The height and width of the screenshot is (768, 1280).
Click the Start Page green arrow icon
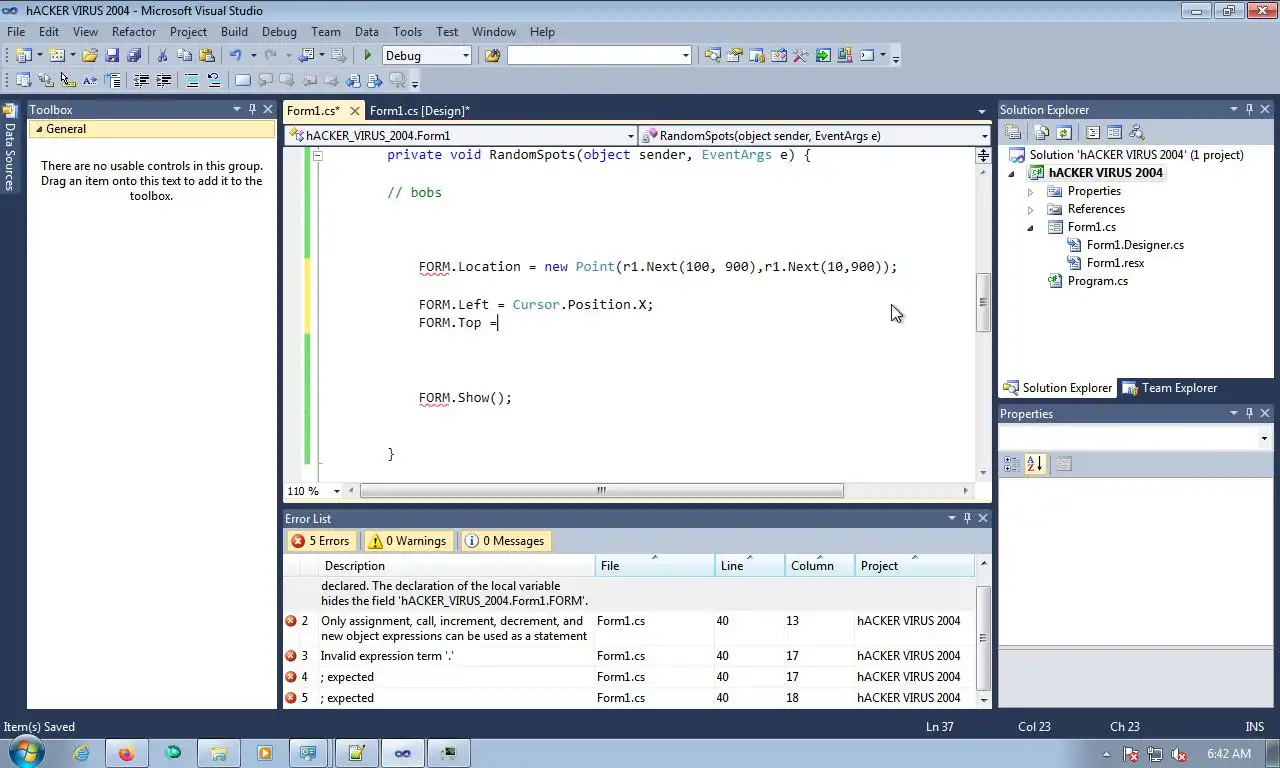click(822, 56)
